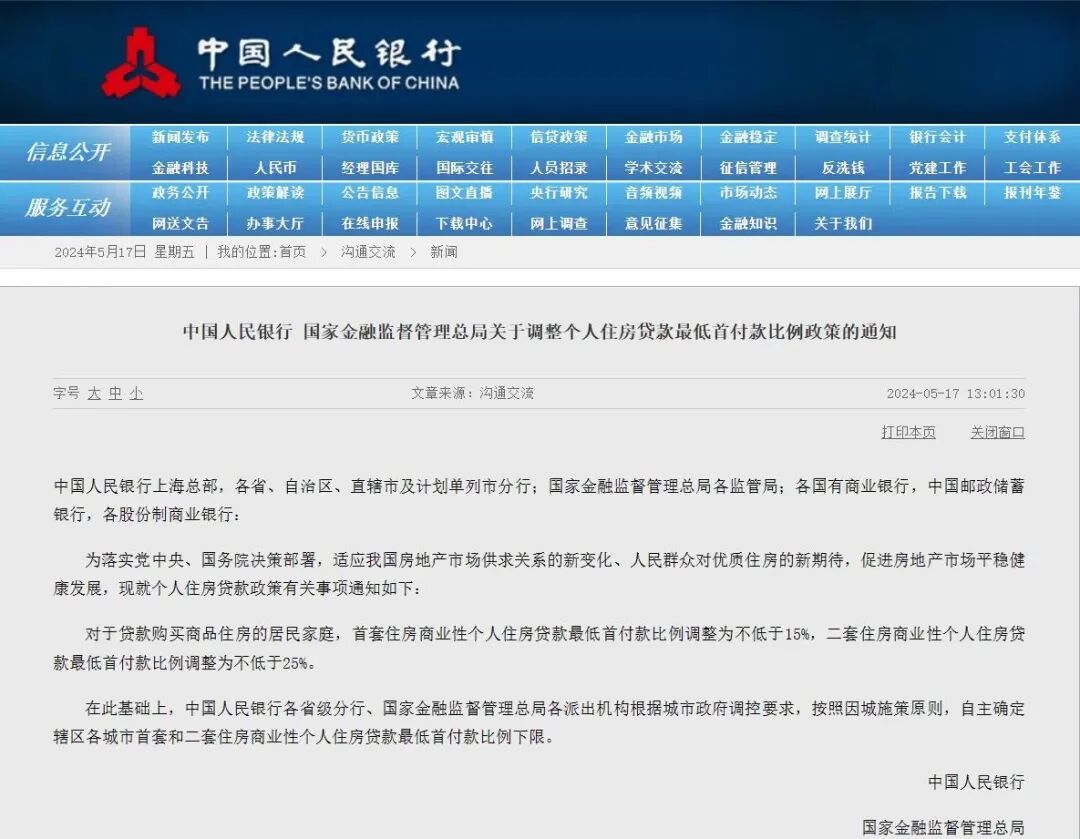Open 网送文告 page

pos(180,223)
